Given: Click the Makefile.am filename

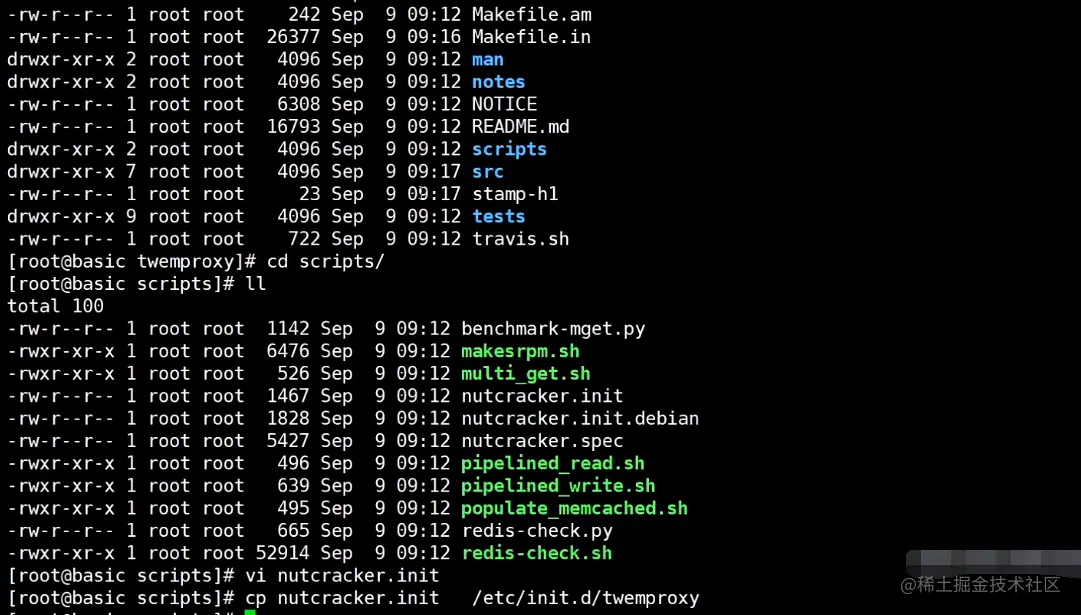Looking at the screenshot, I should (x=531, y=15).
